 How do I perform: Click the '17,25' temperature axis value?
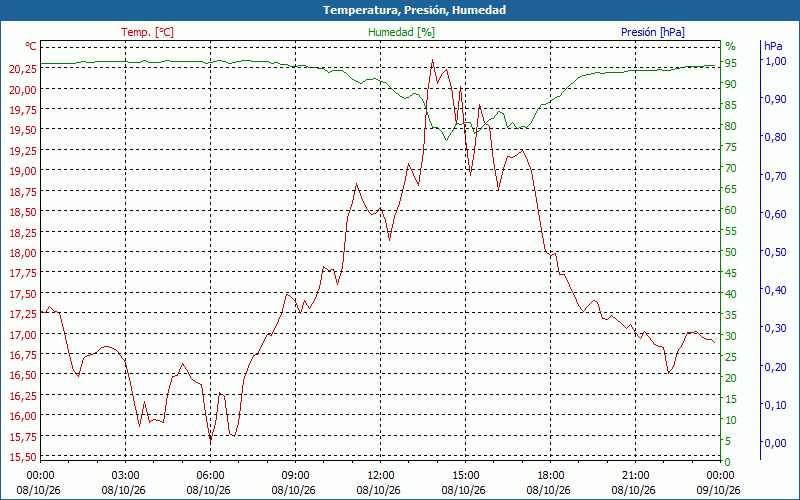tap(23, 314)
